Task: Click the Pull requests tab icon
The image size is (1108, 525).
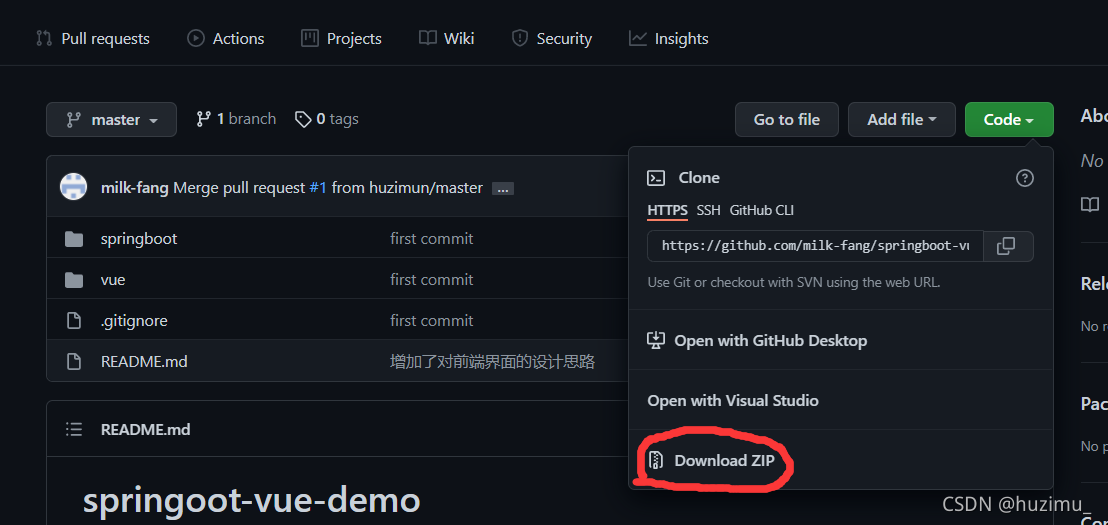Action: click(44, 38)
